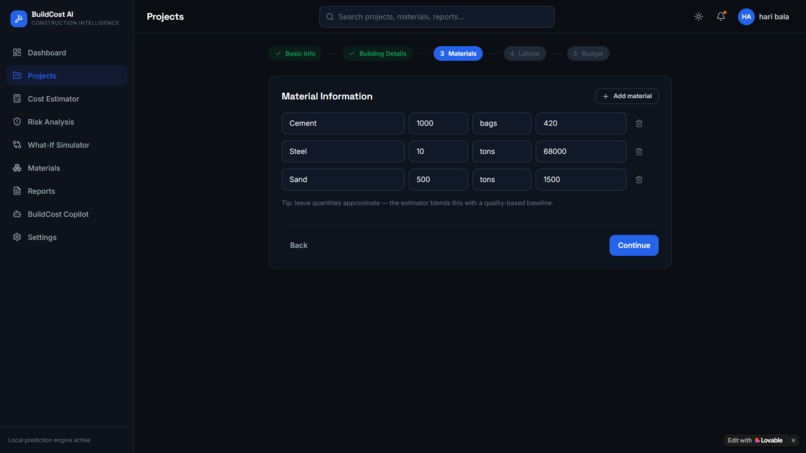This screenshot has width=806, height=453.
Task: Edit Cement unit bags field
Action: 502,123
